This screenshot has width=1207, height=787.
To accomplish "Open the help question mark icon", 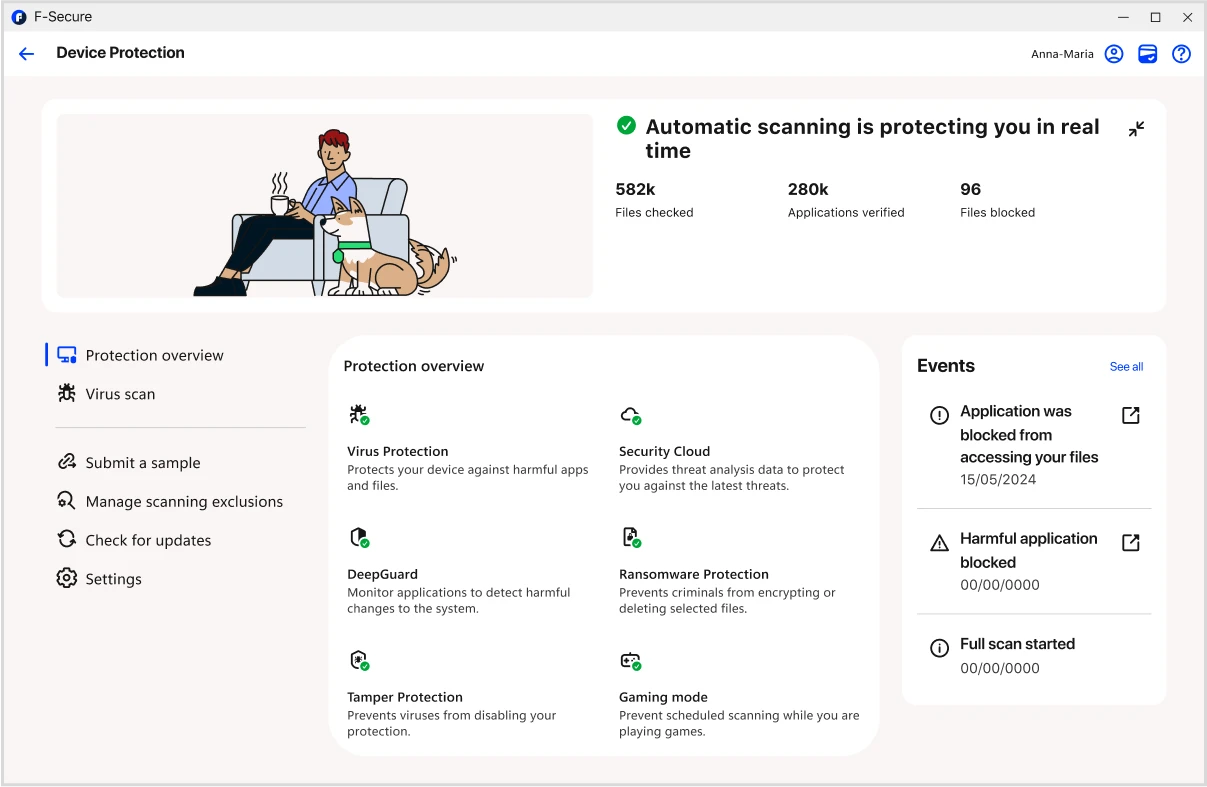I will click(1181, 54).
